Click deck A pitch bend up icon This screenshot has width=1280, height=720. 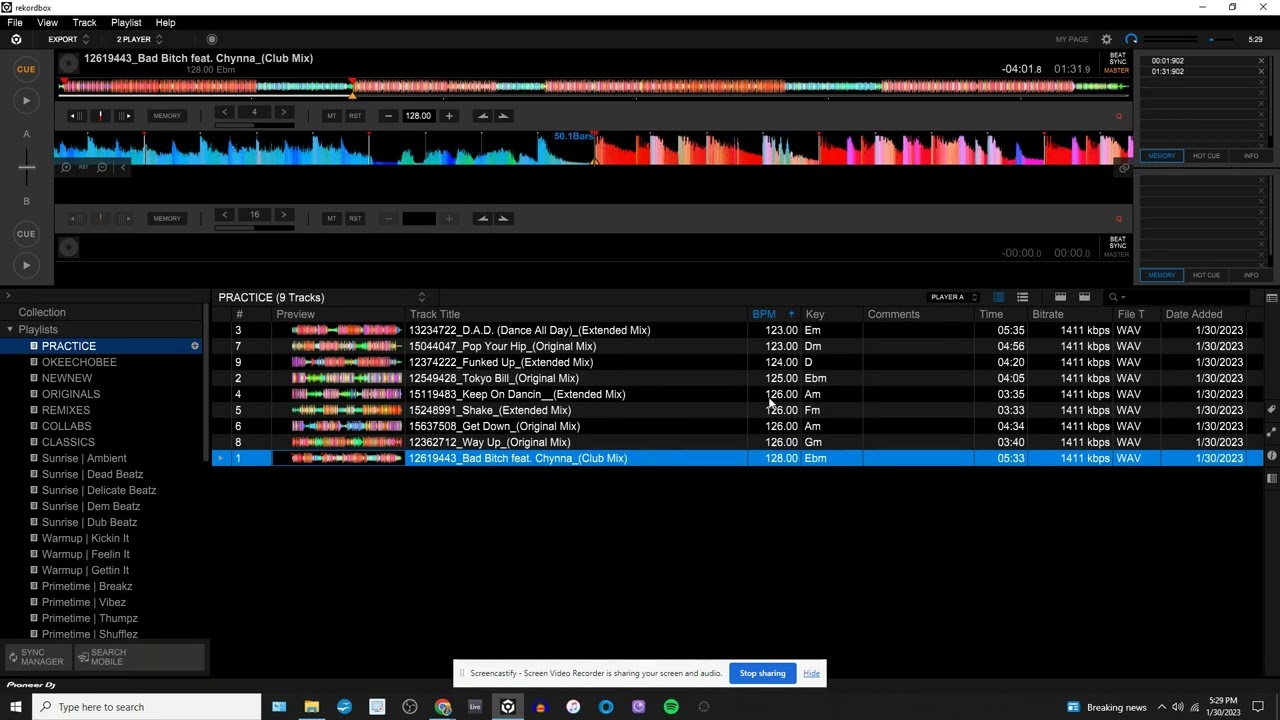(x=503, y=116)
